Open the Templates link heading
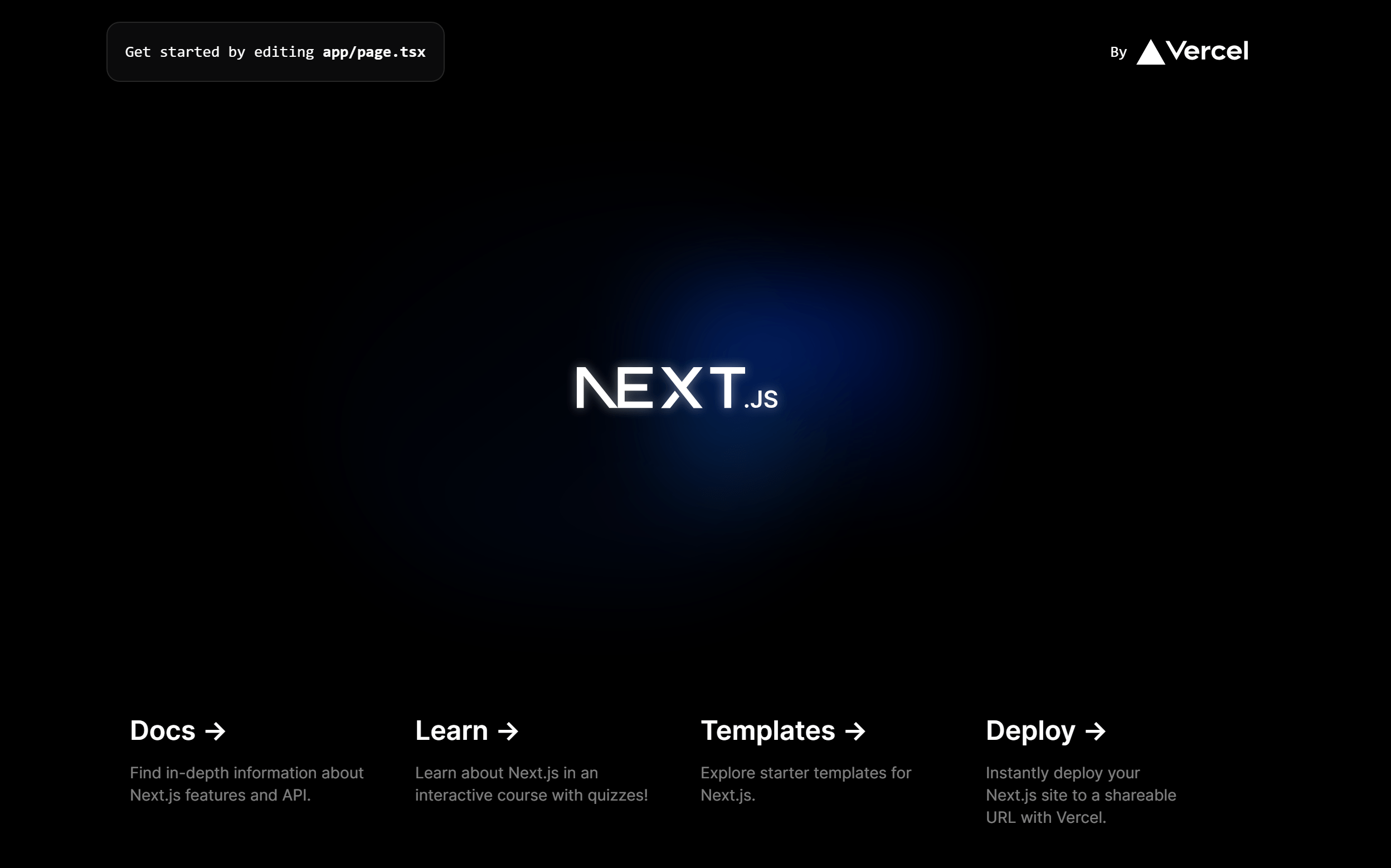 click(x=783, y=731)
